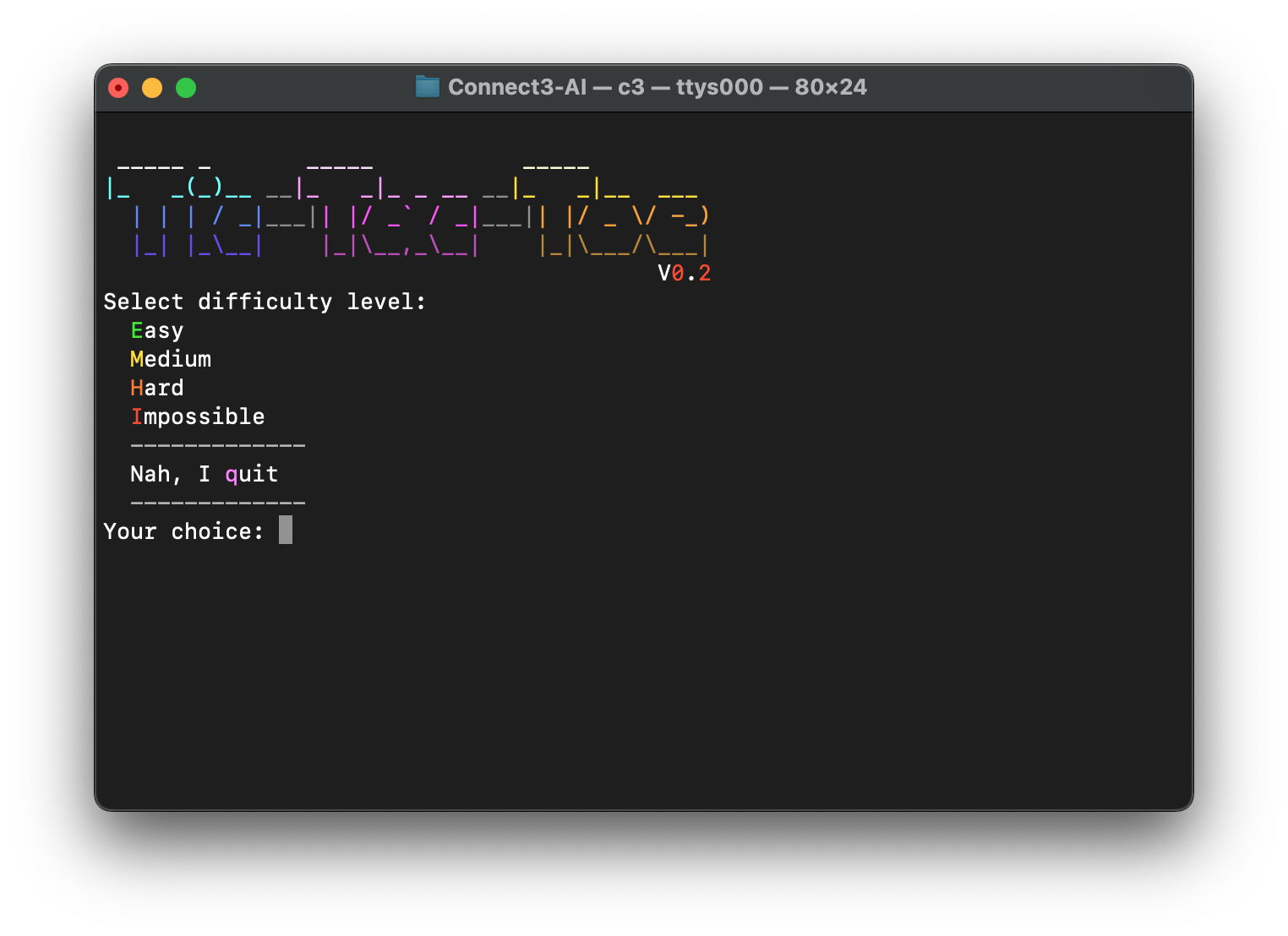Viewport: 1288px width, 936px height.
Task: Click the V0.2 version label
Action: point(685,273)
